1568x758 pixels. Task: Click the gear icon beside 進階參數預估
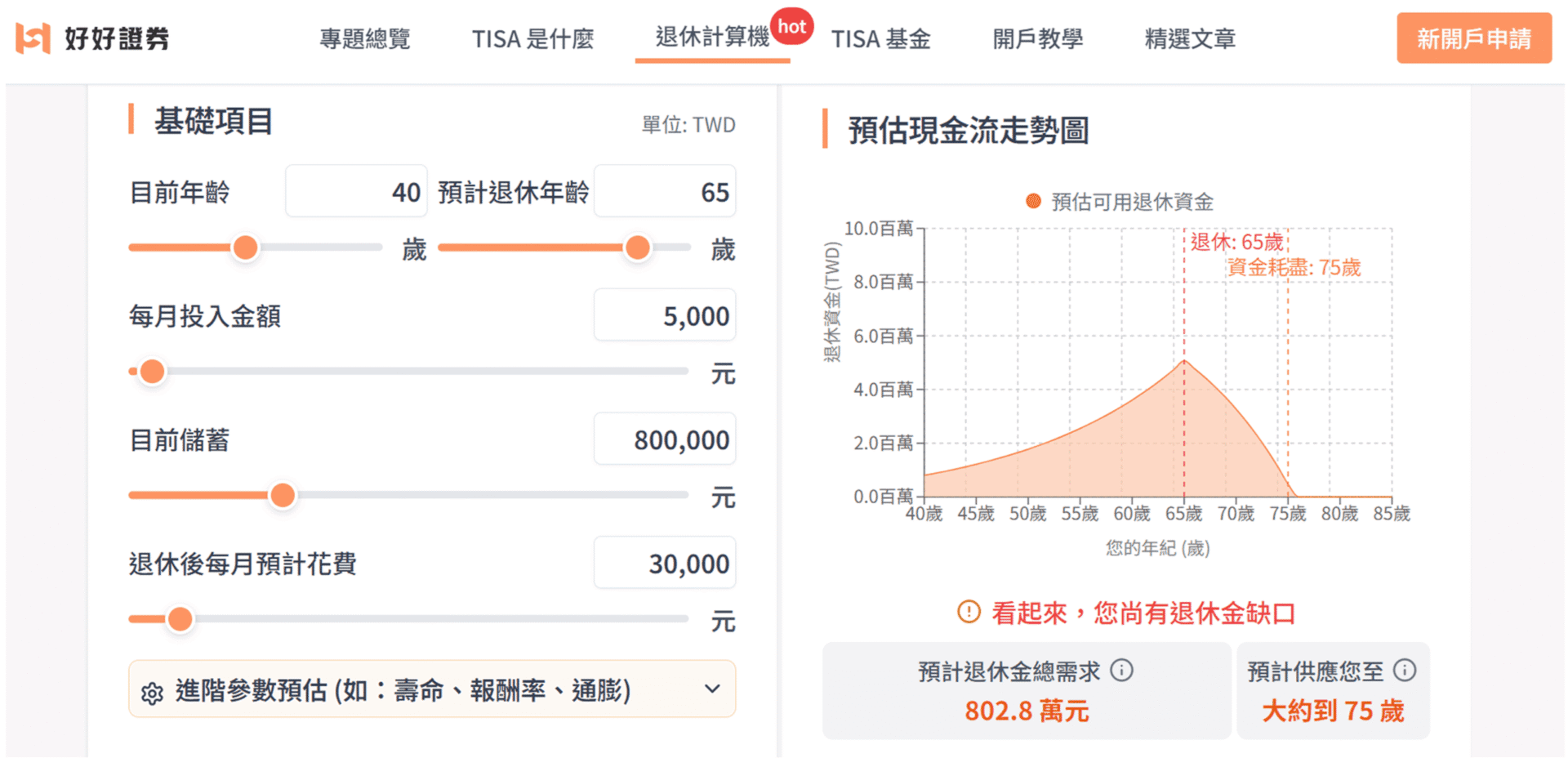point(154,690)
